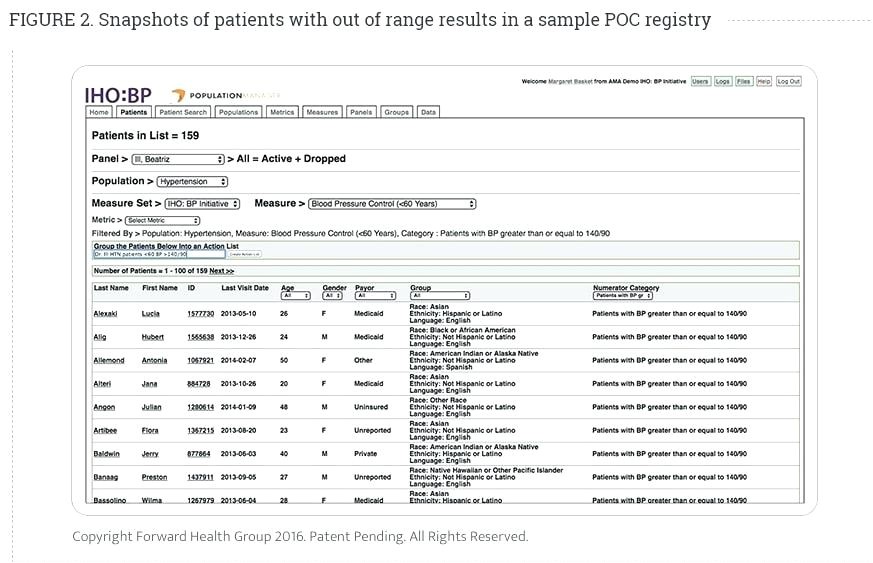Filter by Gender column dropdown

(333, 296)
